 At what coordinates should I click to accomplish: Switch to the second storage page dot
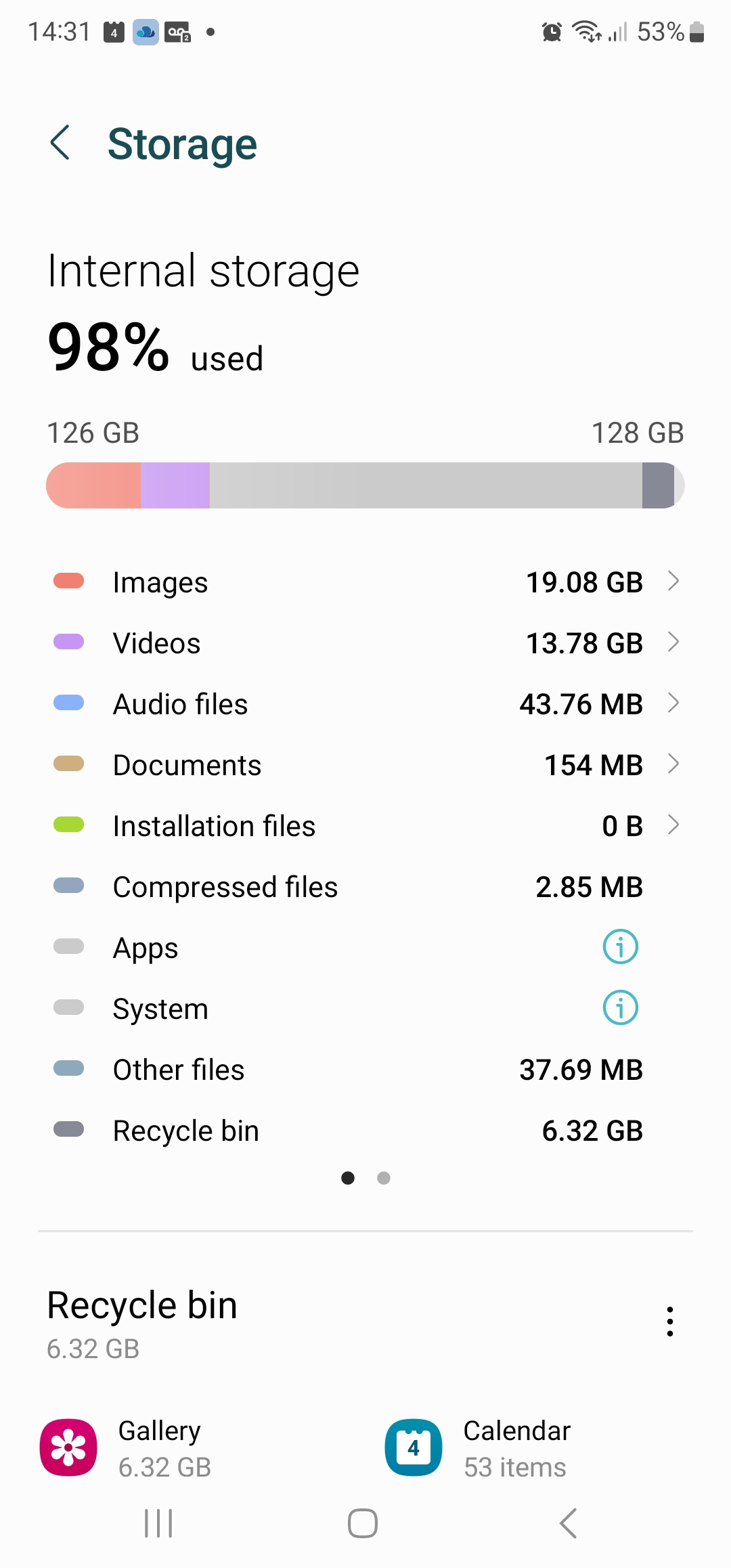point(383,1178)
